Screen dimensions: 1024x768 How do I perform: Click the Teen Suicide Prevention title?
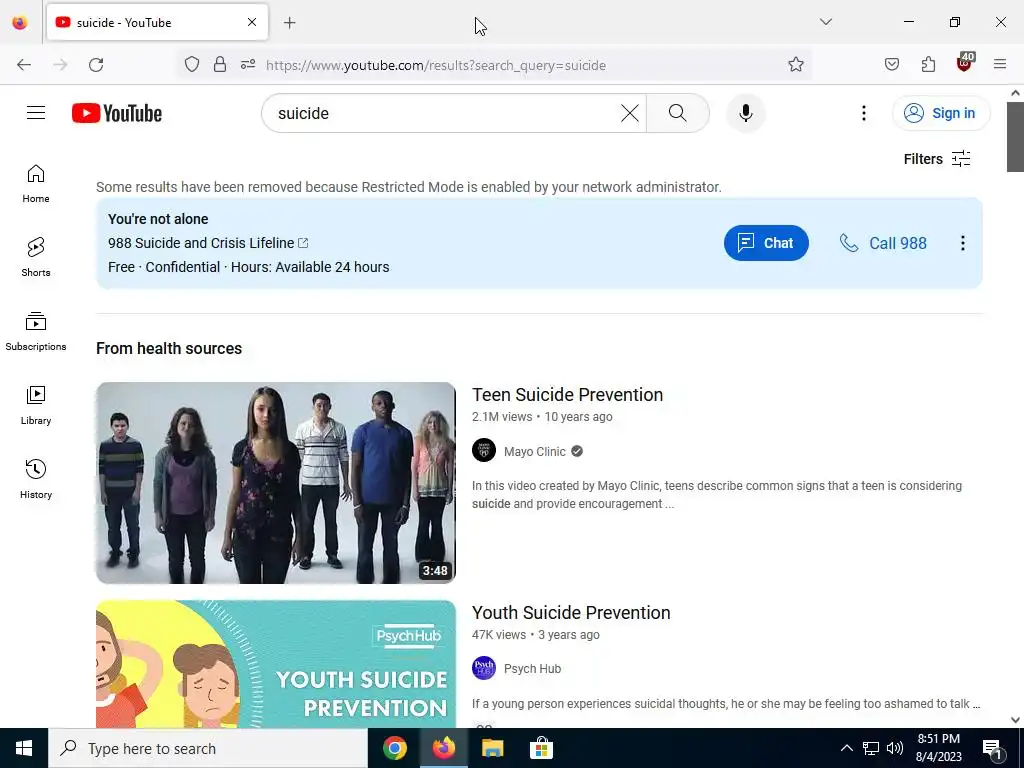[x=568, y=394]
